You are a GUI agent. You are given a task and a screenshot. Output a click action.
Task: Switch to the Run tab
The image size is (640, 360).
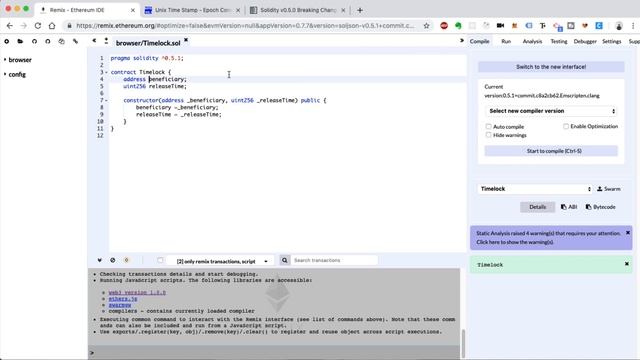tap(506, 41)
